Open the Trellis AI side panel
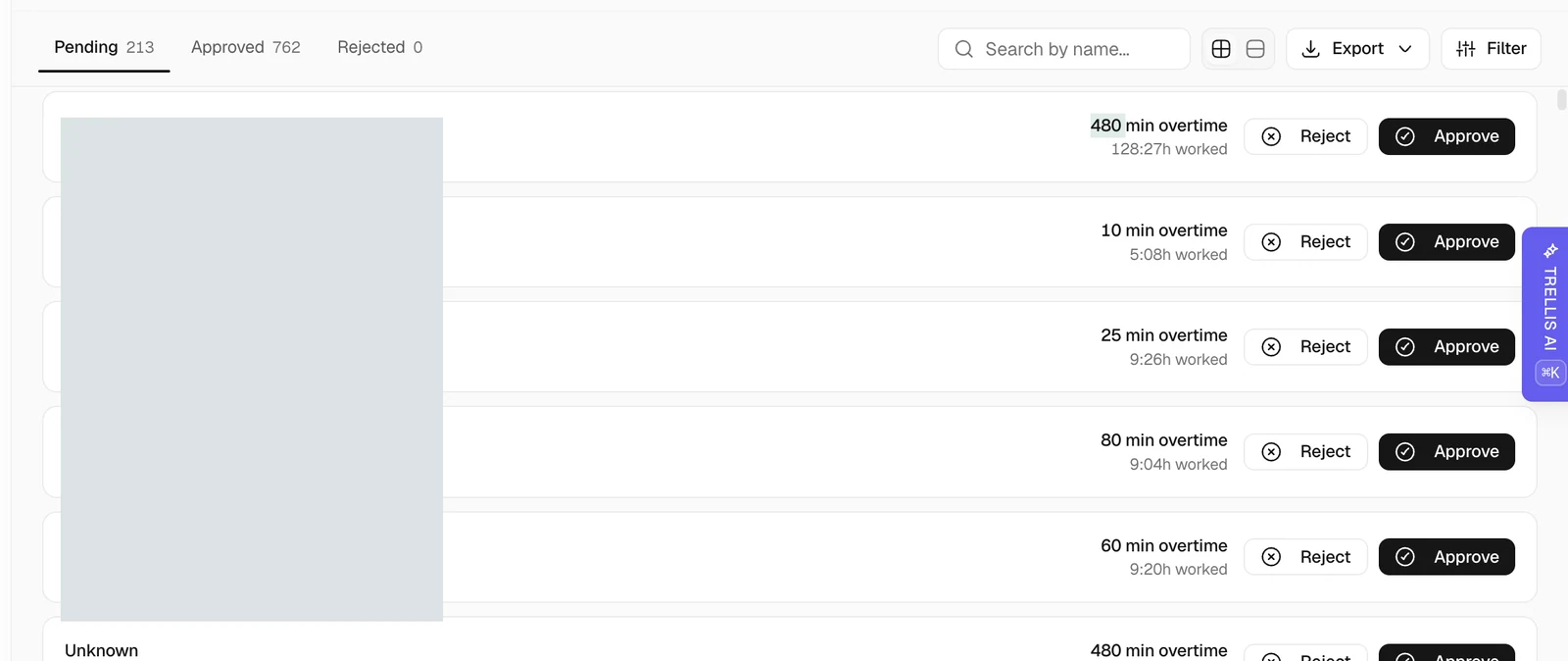This screenshot has height=661, width=1568. click(1545, 314)
